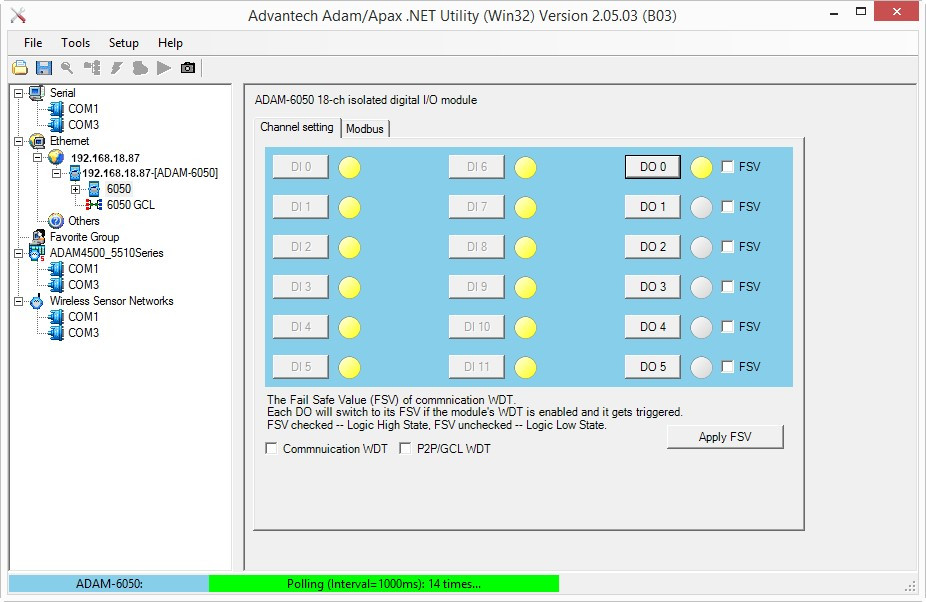Screen dimensions: 926x602
Task: Enable the FSV checkbox for DO 0
Action: tap(728, 167)
